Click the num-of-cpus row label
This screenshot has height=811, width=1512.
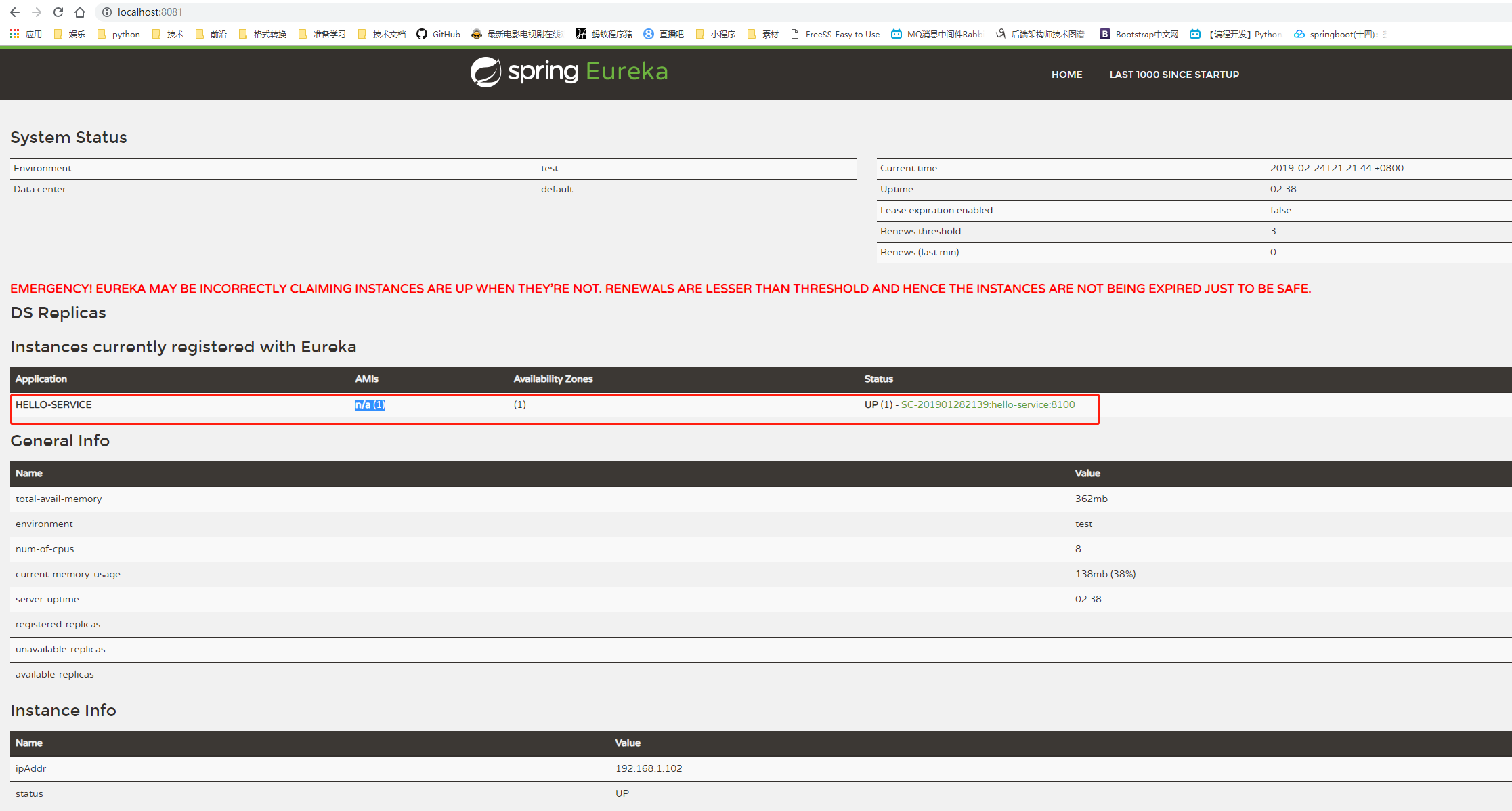(x=45, y=549)
